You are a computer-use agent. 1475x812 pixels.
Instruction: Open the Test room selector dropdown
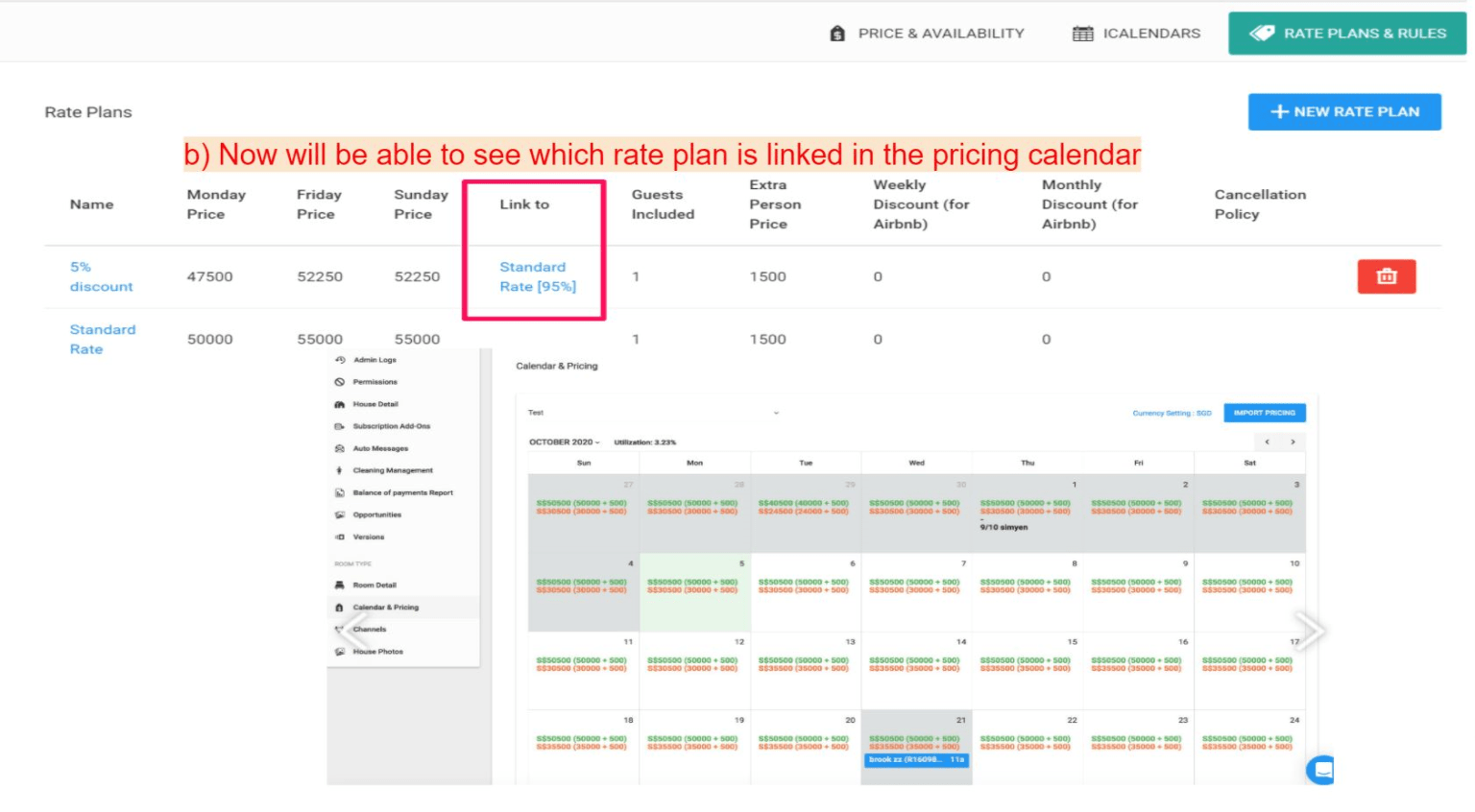[776, 413]
